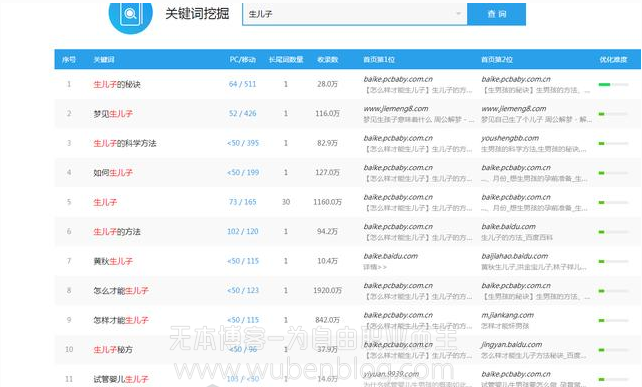The width and height of the screenshot is (642, 387).
Task: Open keyword 怎么才能生儿子
Action: (121, 291)
